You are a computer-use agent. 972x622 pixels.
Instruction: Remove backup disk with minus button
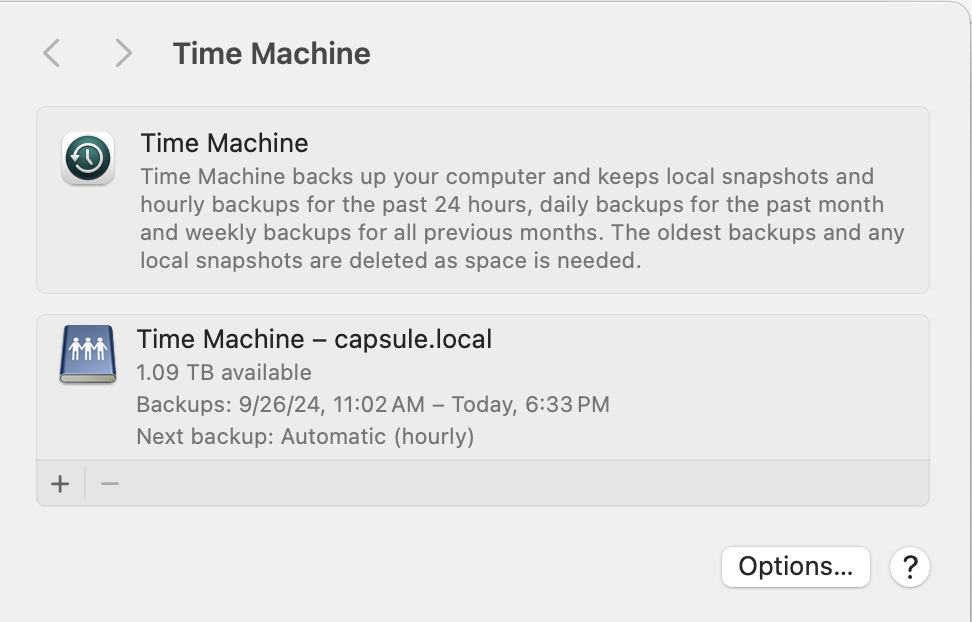110,484
